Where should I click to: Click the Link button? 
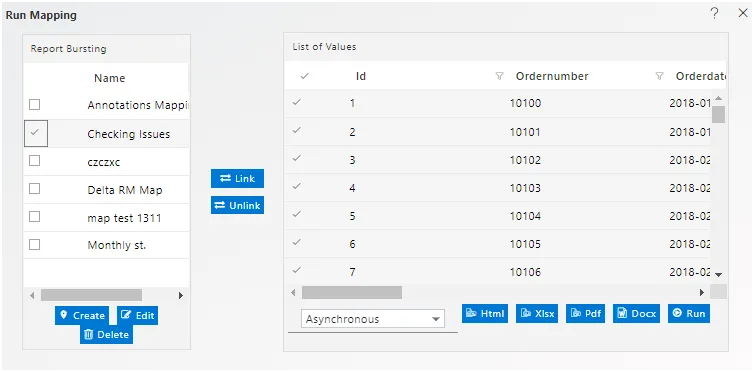pos(238,178)
